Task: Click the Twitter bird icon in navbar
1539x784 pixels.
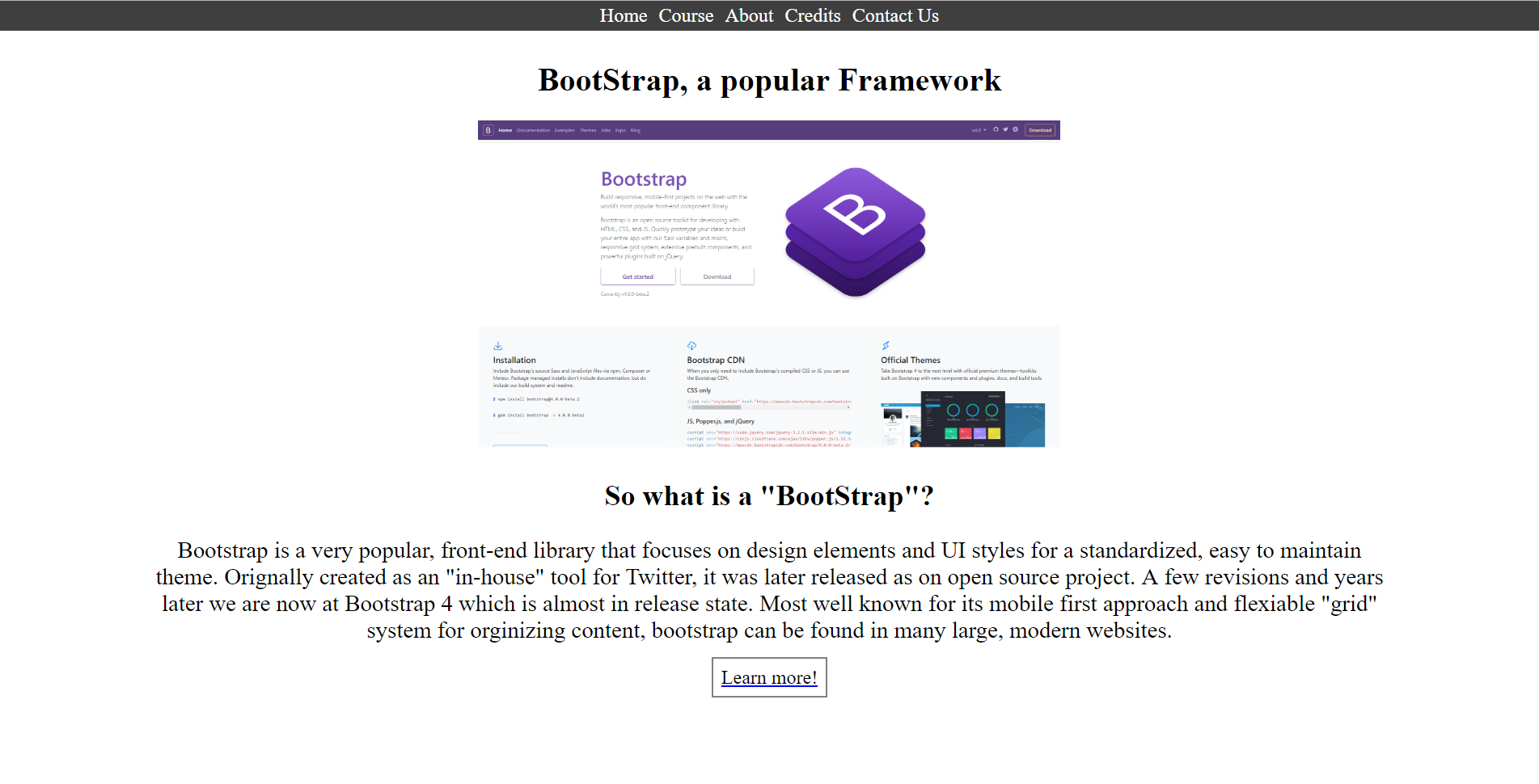Action: pyautogui.click(x=1005, y=129)
